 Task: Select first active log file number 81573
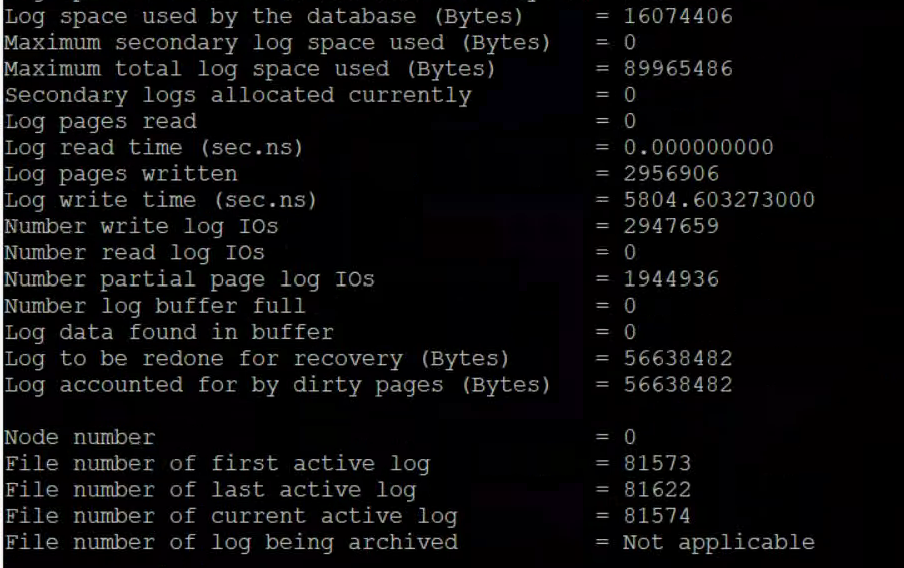click(656, 463)
